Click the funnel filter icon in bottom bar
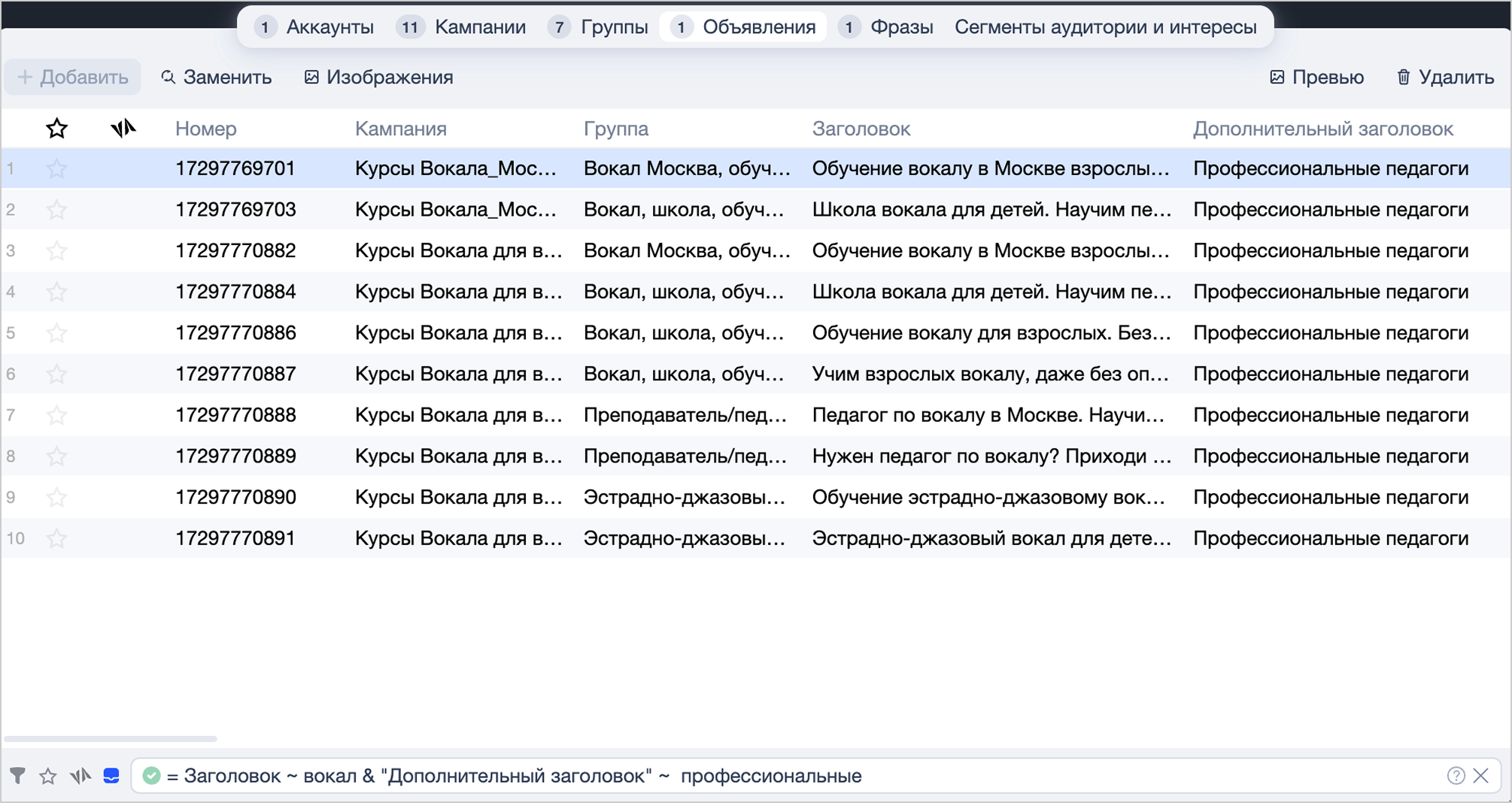The image size is (1512, 803). tap(17, 775)
